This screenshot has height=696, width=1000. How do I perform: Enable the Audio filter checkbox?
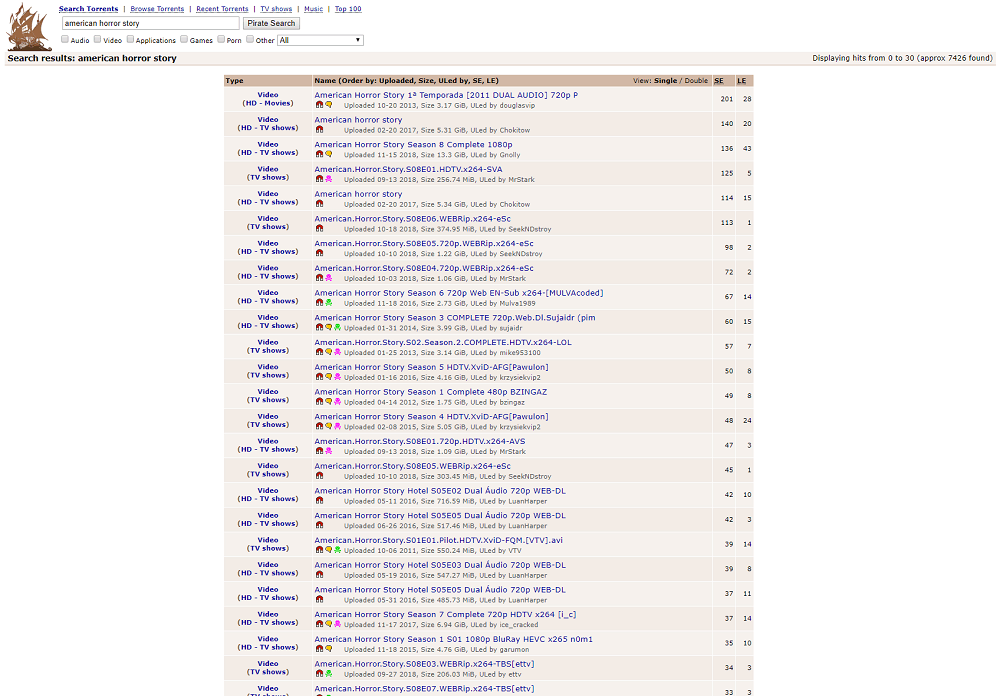64,40
